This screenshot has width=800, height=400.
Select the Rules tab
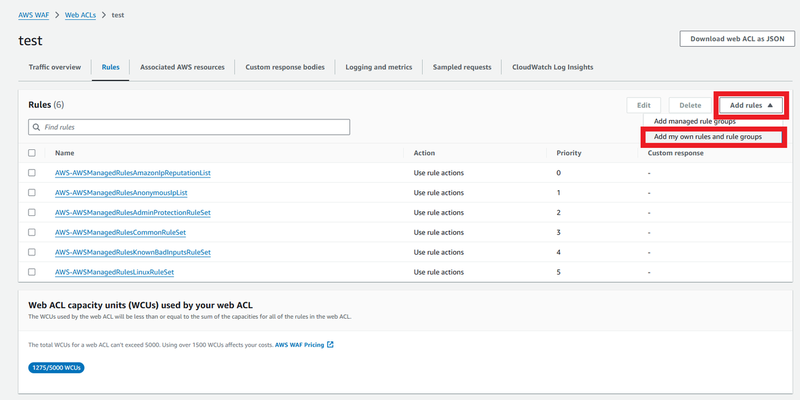tap(110, 67)
